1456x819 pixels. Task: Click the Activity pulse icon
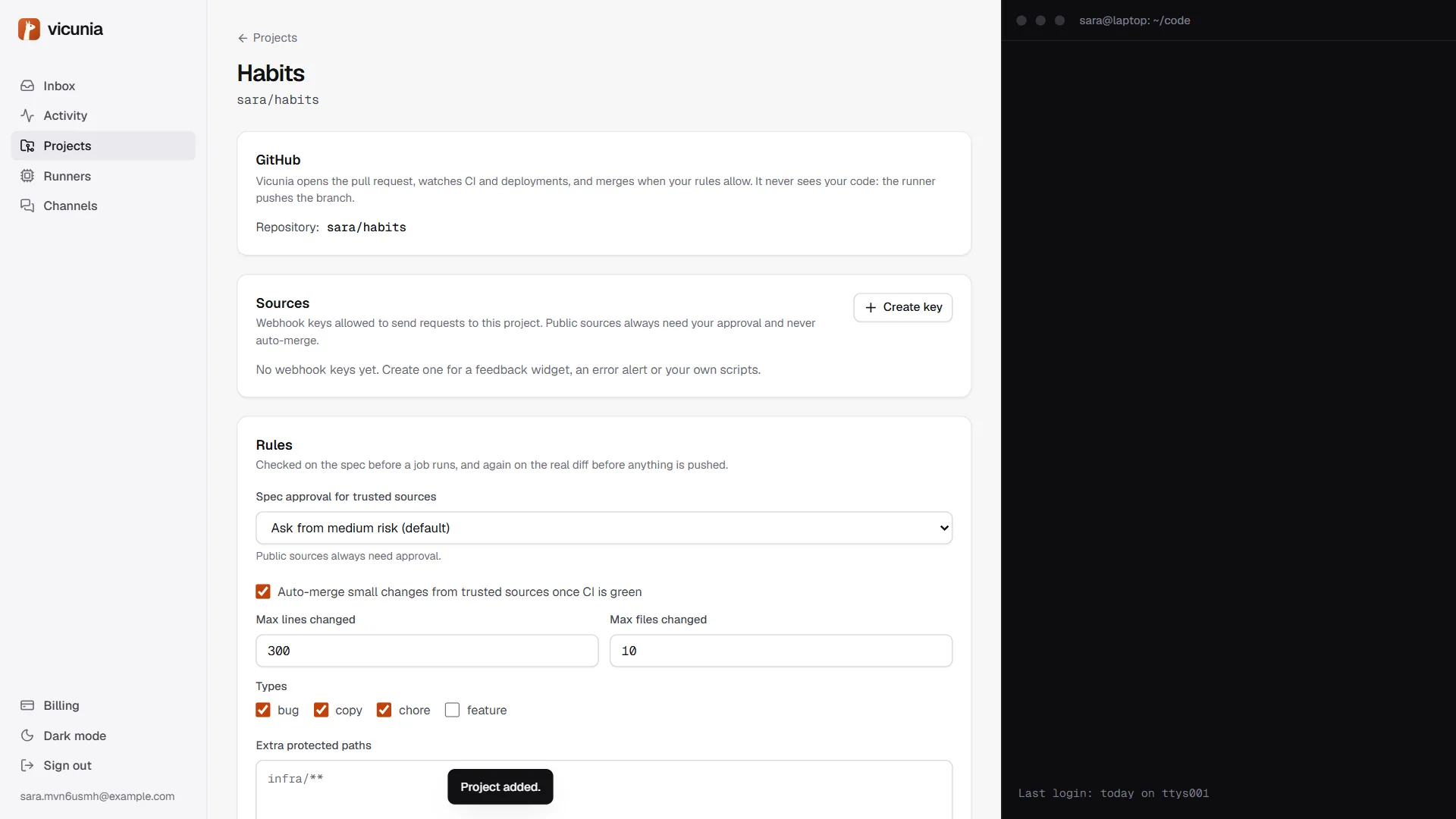pos(27,115)
